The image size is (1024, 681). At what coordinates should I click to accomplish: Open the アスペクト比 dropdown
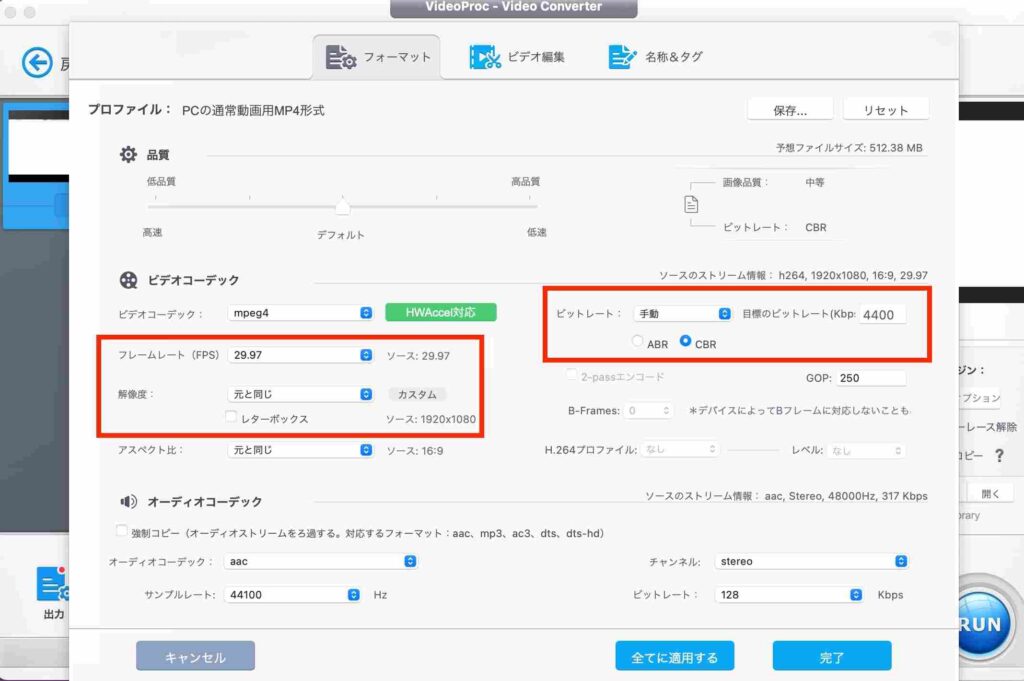(300, 450)
